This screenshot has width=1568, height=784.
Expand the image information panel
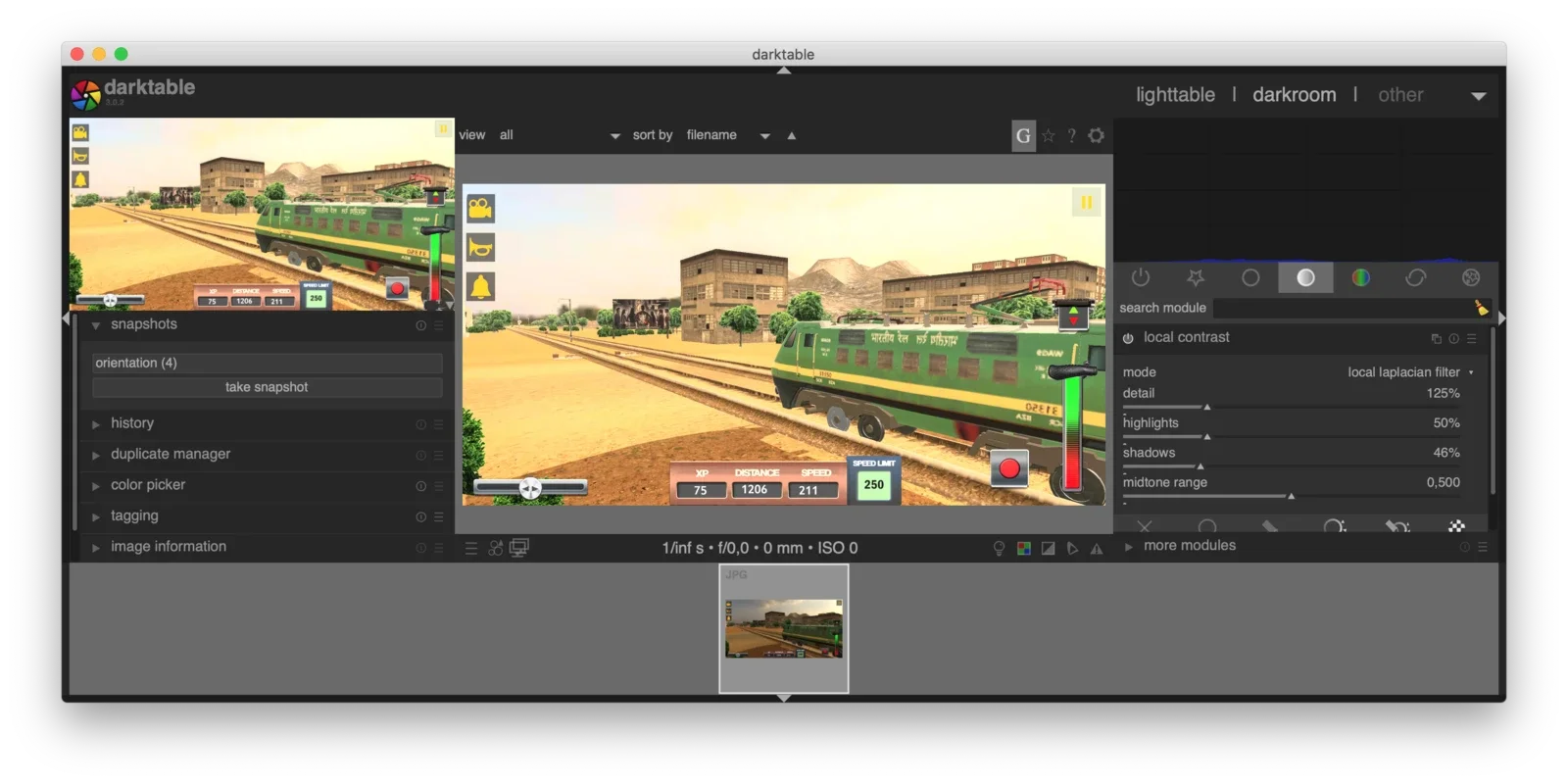point(96,548)
